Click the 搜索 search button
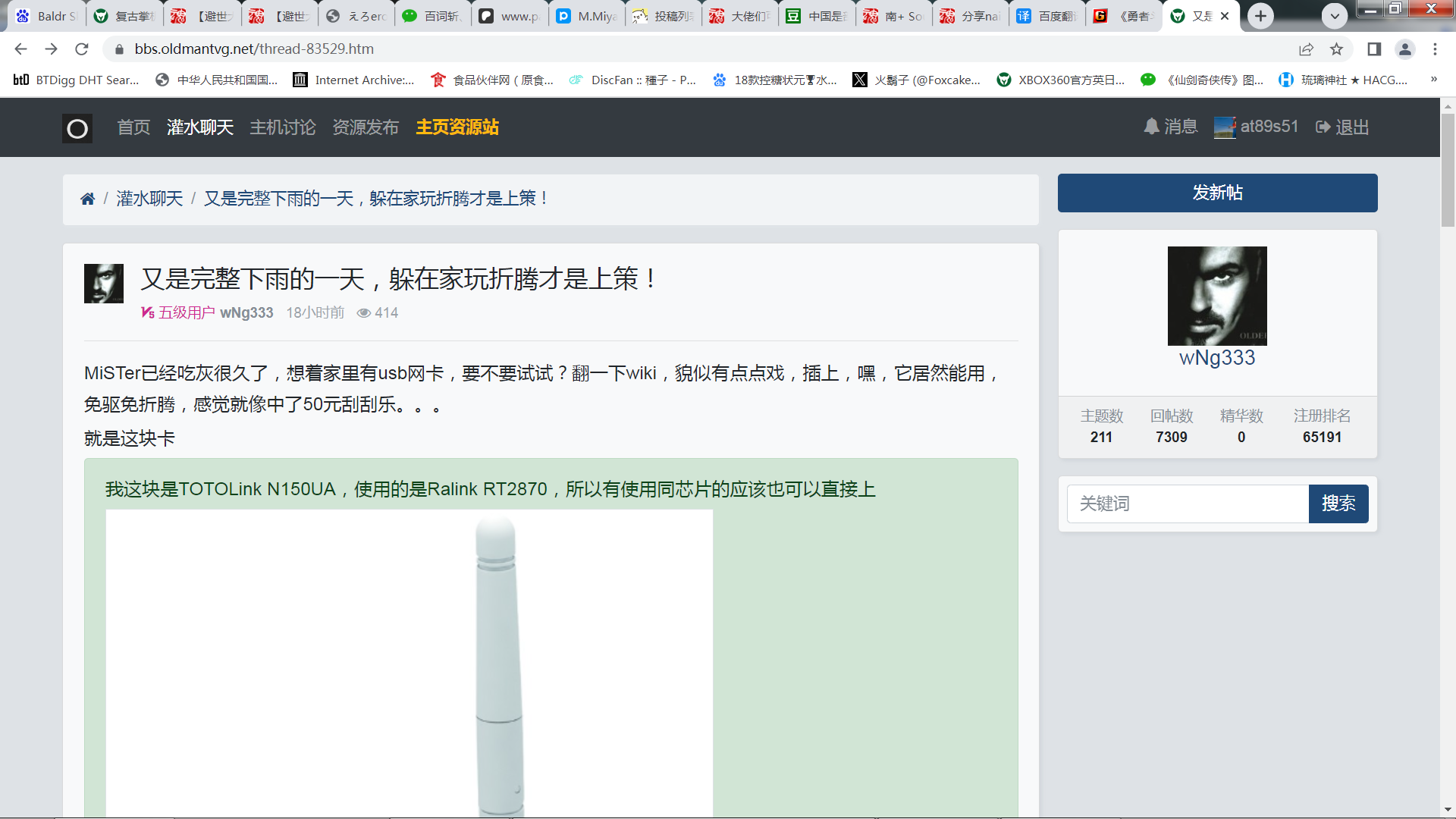This screenshot has height=819, width=1456. 1338,504
